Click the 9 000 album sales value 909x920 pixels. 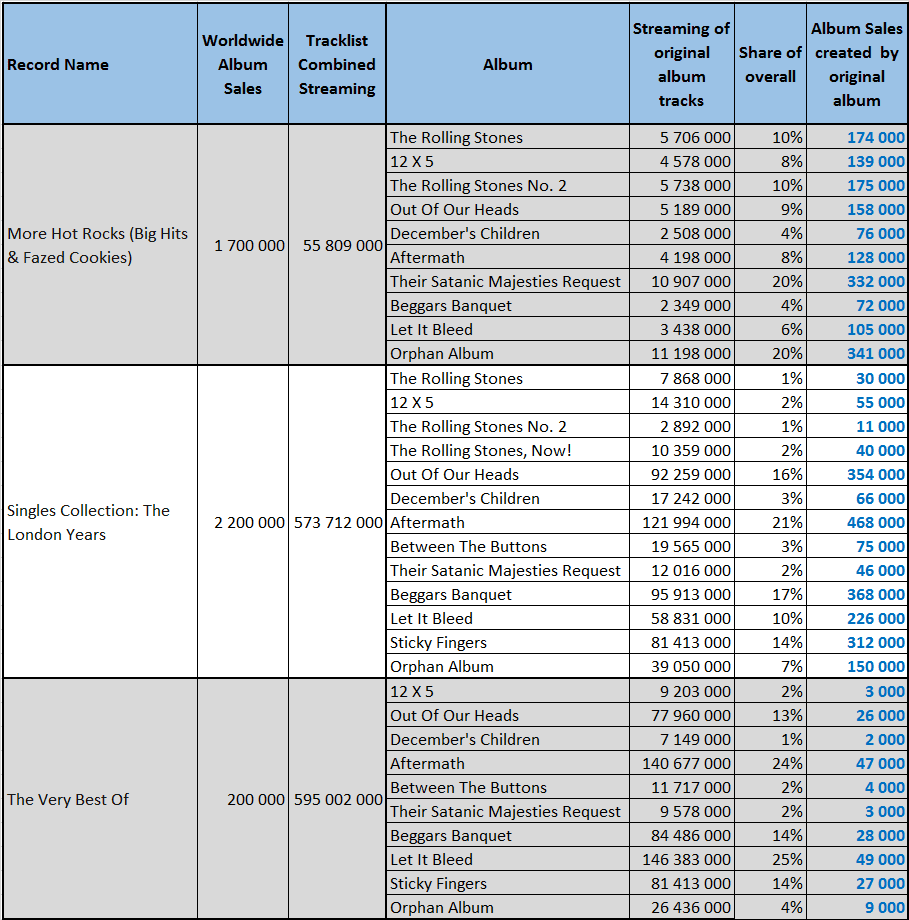[x=884, y=908]
